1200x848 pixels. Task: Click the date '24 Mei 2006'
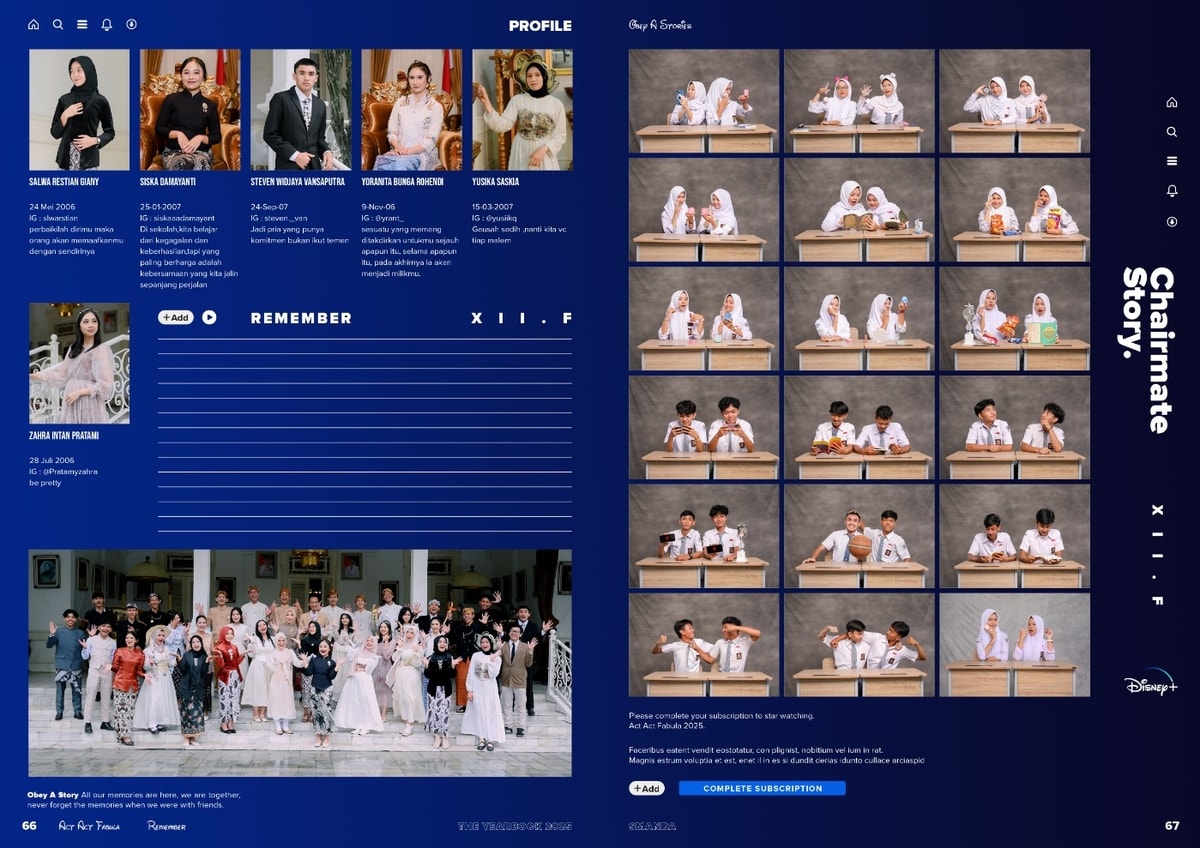(52, 206)
